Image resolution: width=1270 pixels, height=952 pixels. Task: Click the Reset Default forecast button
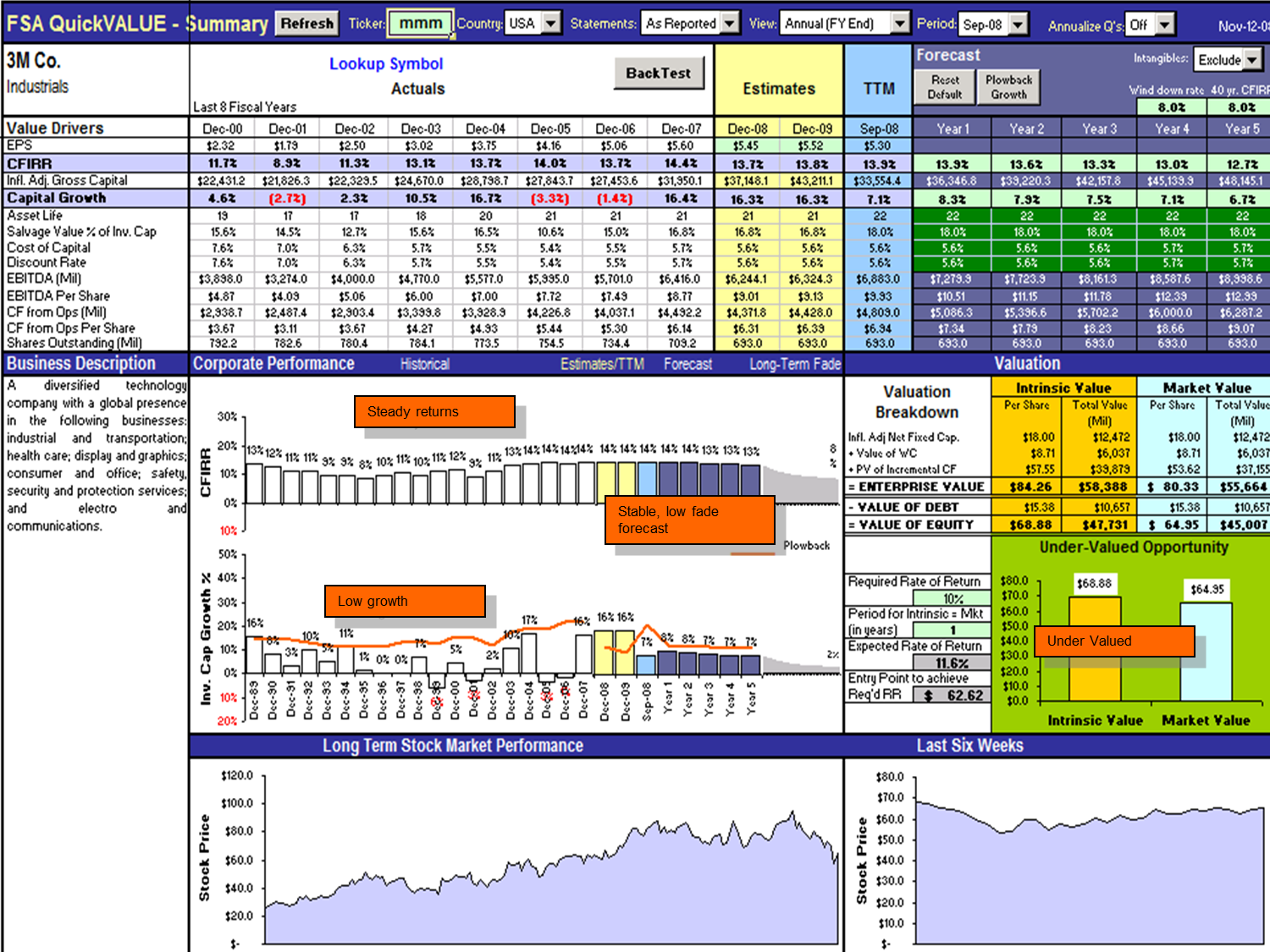point(944,87)
